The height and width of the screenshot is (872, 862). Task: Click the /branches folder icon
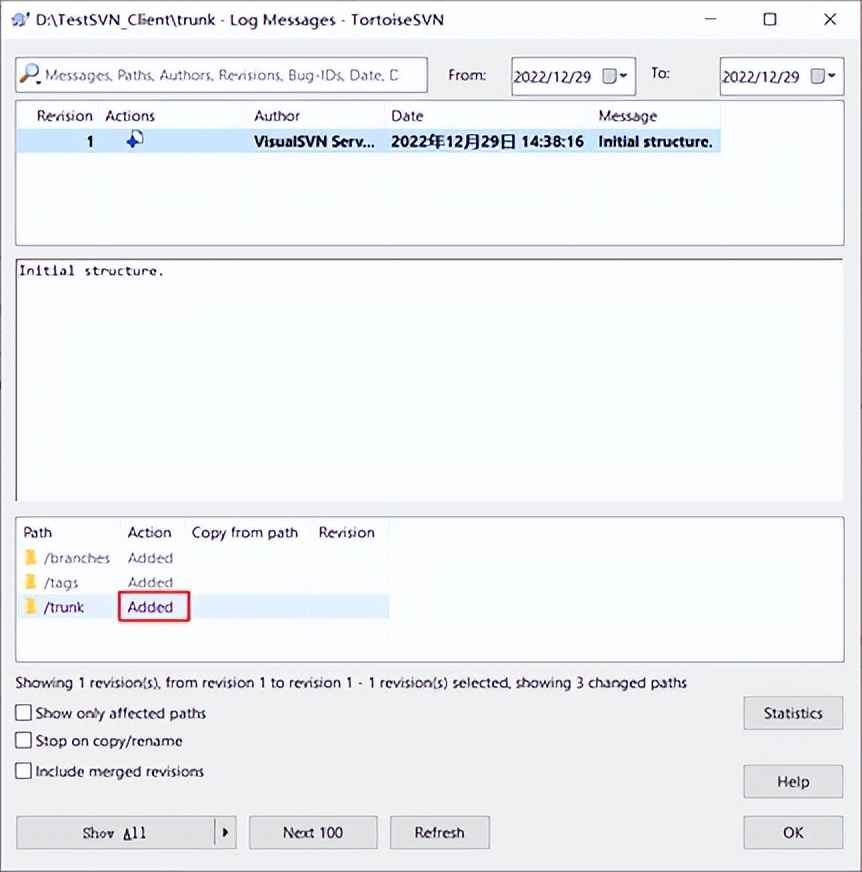click(31, 557)
